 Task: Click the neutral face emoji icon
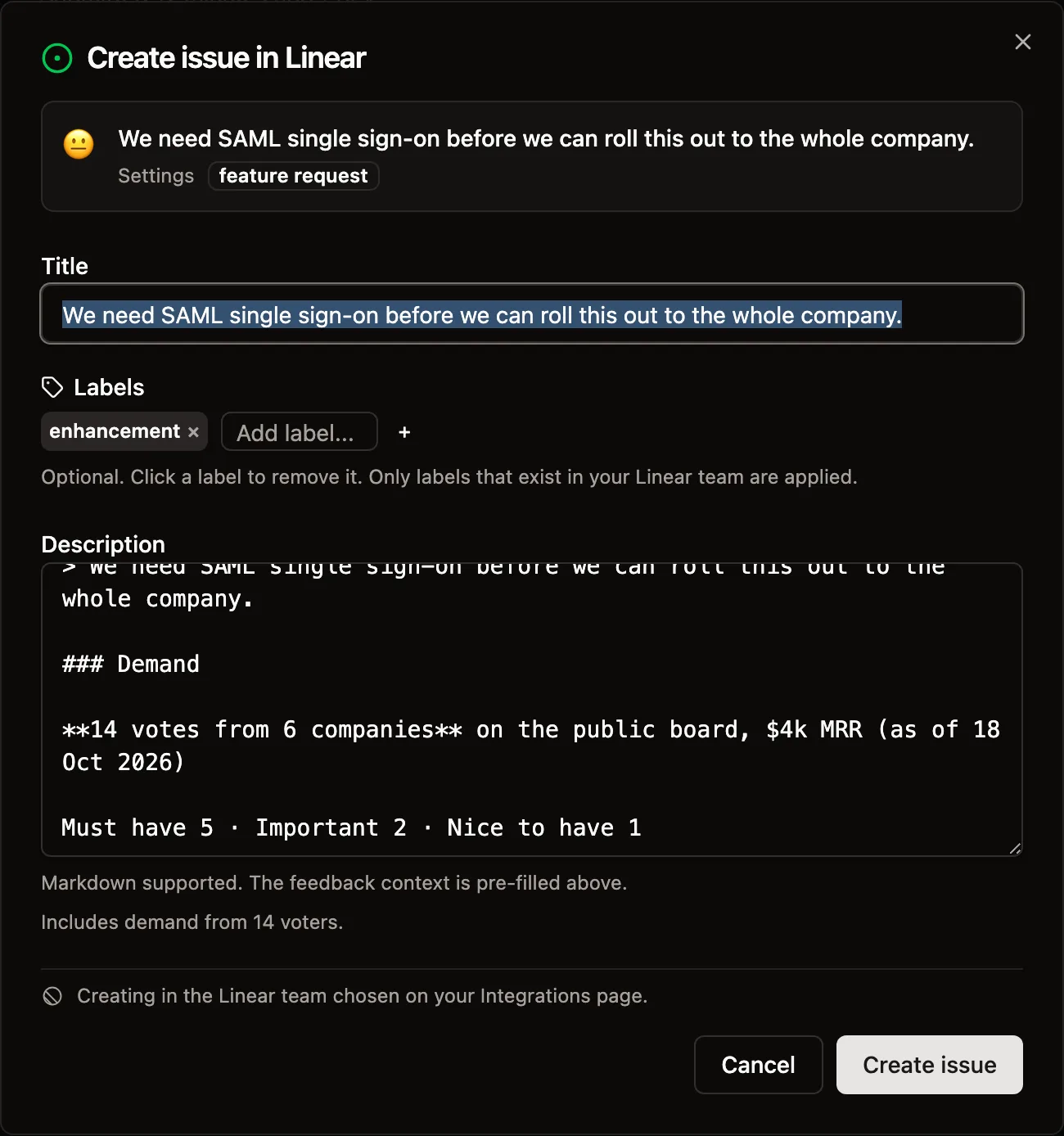79,144
